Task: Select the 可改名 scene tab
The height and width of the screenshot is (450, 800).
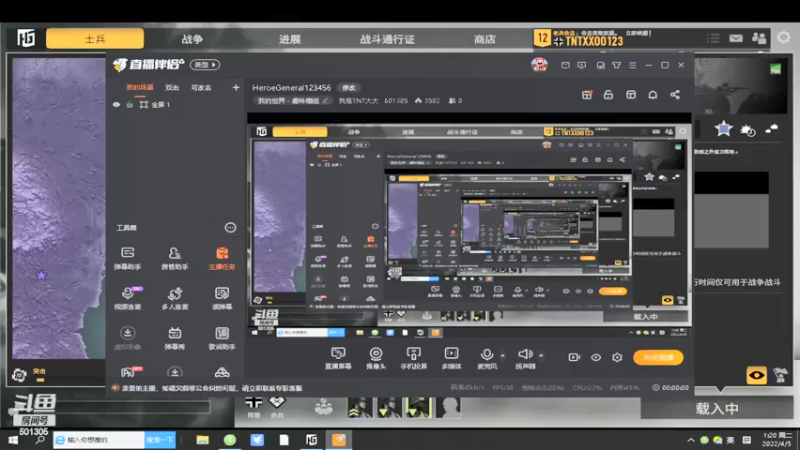Action: point(201,88)
